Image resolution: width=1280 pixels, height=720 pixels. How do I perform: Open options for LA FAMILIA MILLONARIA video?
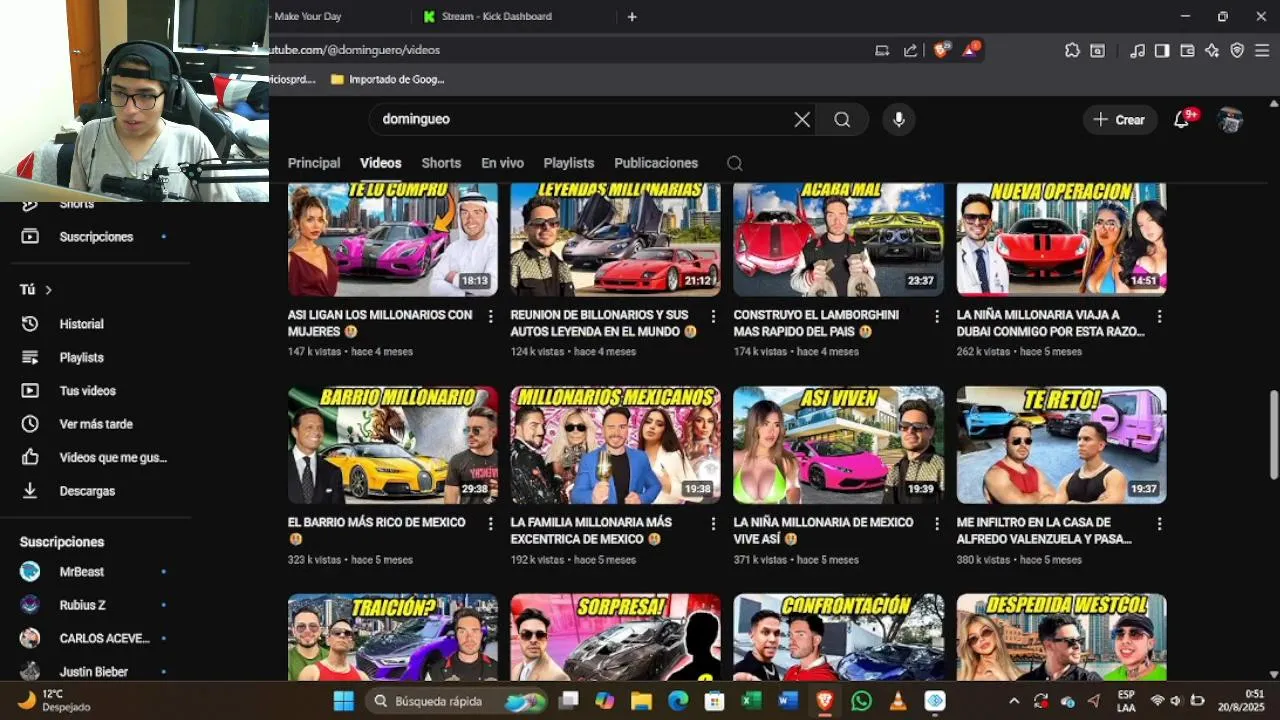(713, 523)
